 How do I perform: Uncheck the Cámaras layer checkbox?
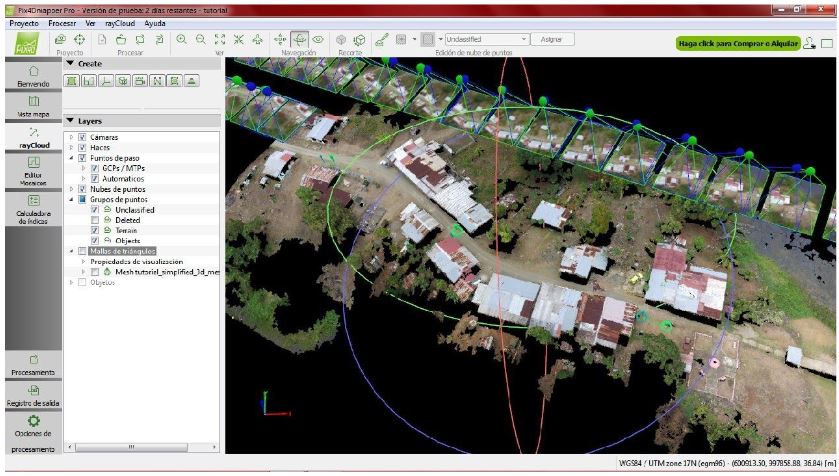click(82, 136)
